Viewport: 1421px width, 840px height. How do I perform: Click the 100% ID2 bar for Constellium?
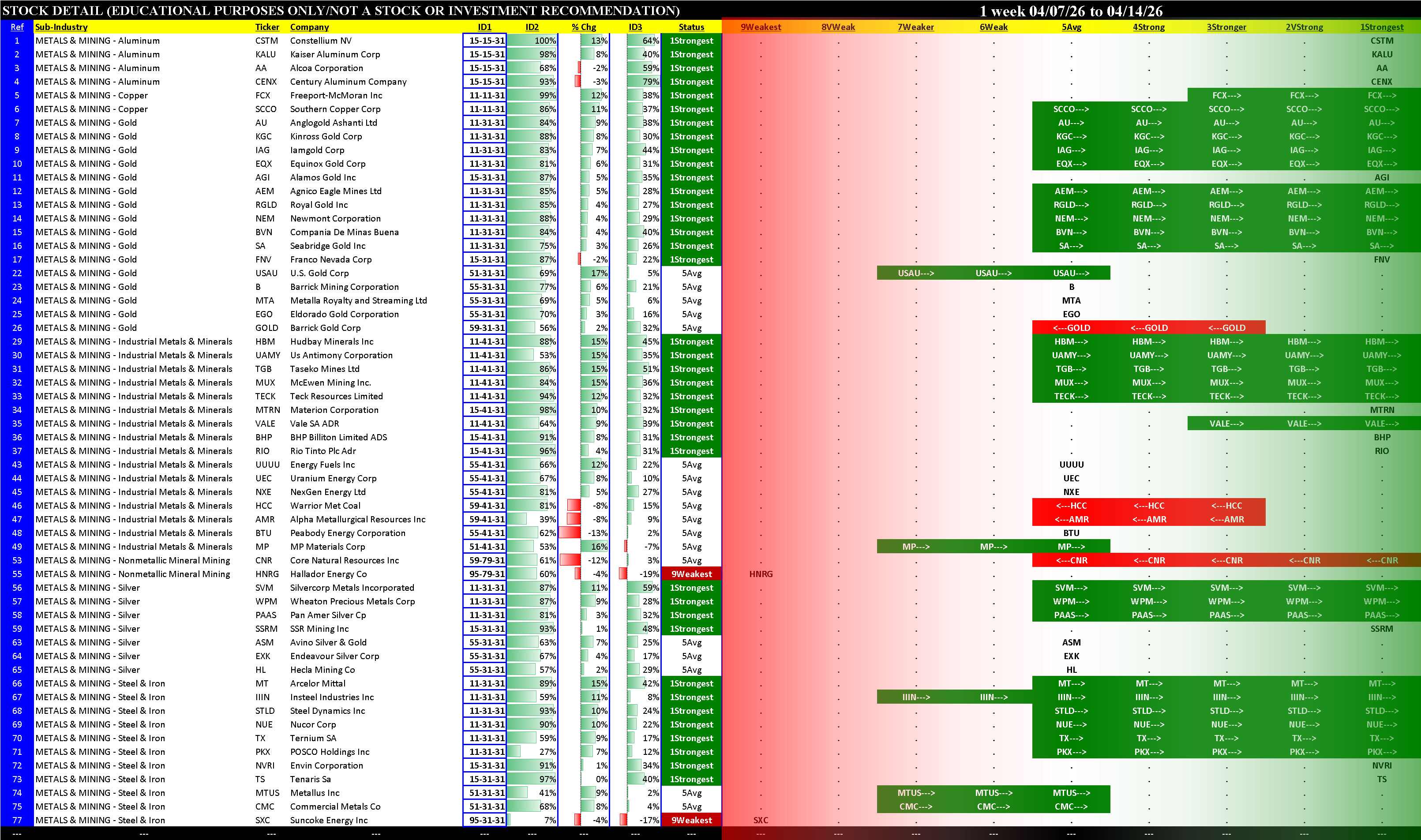click(532, 41)
